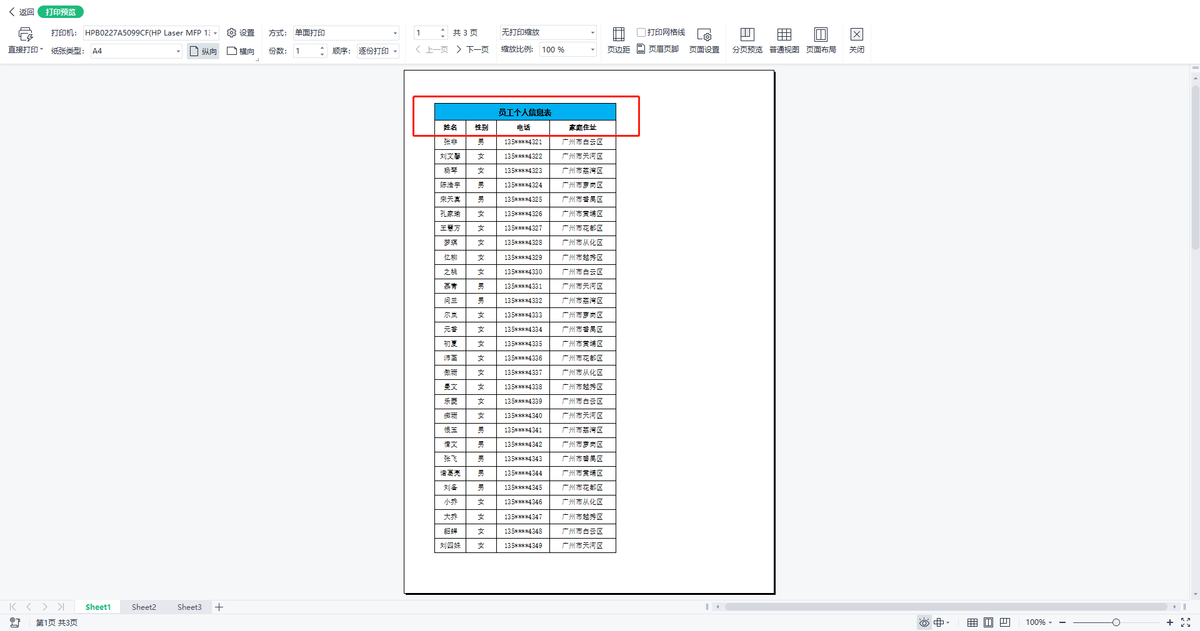Click 返回 to exit print preview
1200x631 pixels.
pyautogui.click(x=21, y=12)
